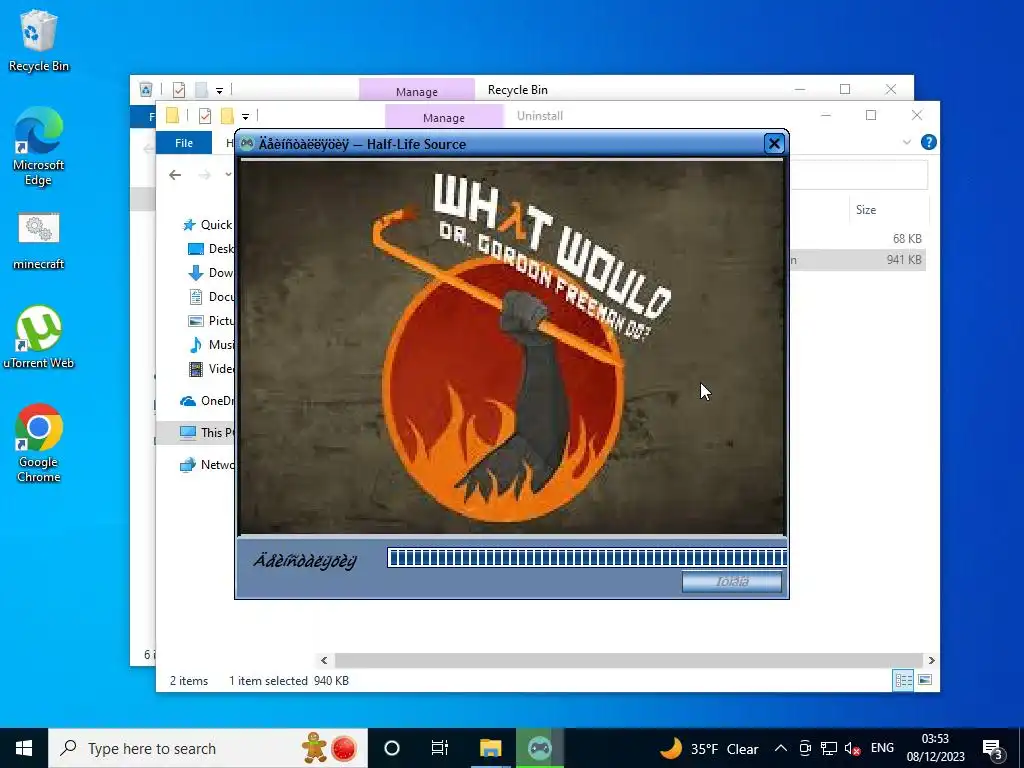The height and width of the screenshot is (768, 1024).
Task: Open the Windows Start menu
Action: tap(24, 748)
